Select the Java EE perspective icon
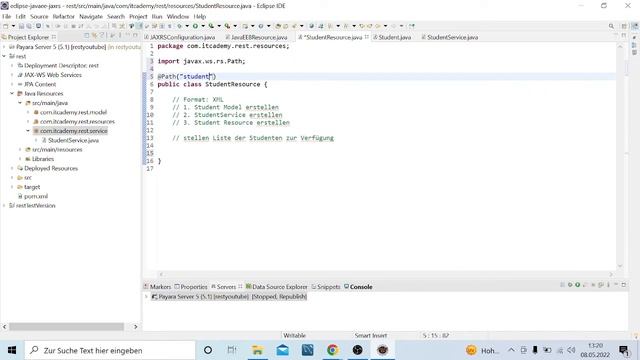The height and width of the screenshot is (360, 640). [635, 26]
